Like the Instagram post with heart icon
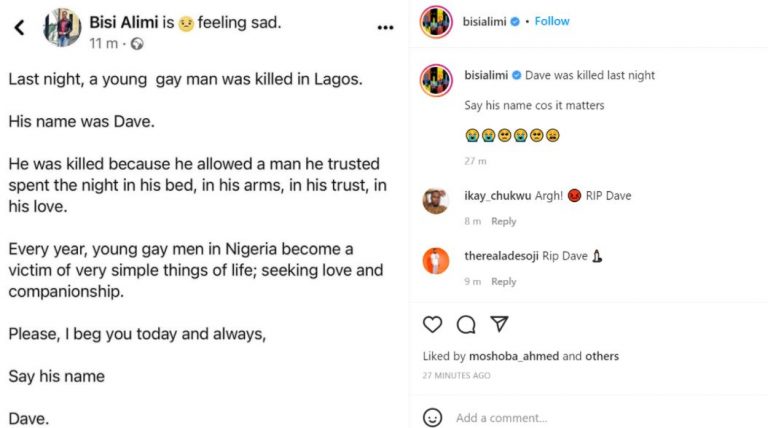The width and height of the screenshot is (768, 428). [x=433, y=324]
